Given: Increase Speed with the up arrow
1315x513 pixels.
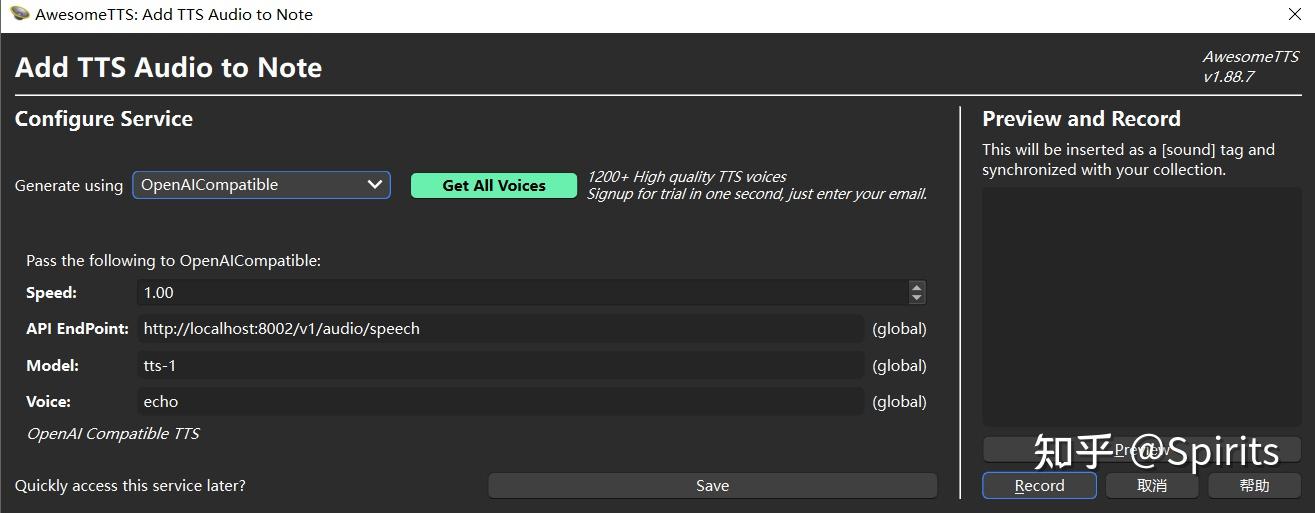Looking at the screenshot, I should pos(917,287).
